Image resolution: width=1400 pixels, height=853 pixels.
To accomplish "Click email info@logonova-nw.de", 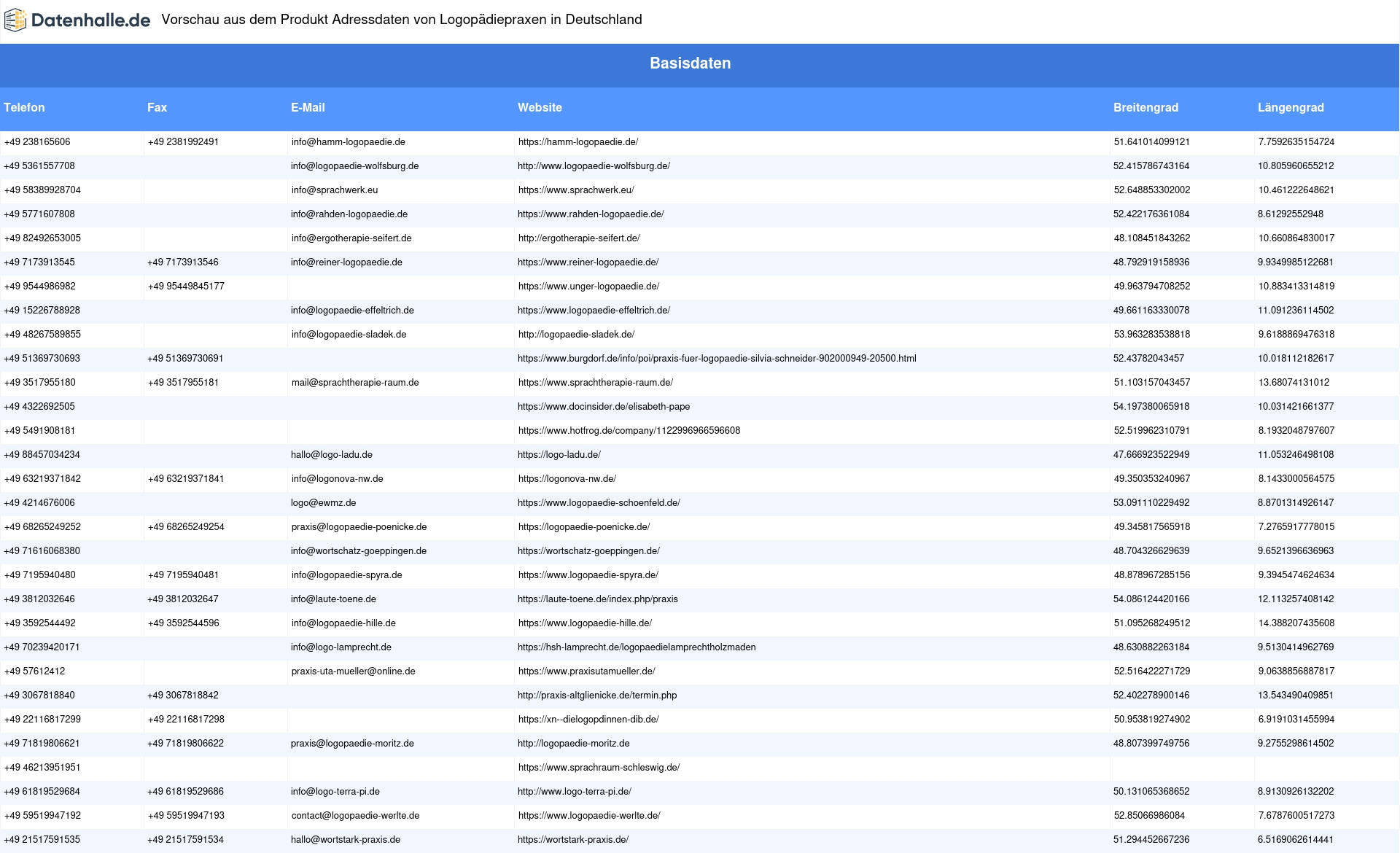I will pos(337,479).
